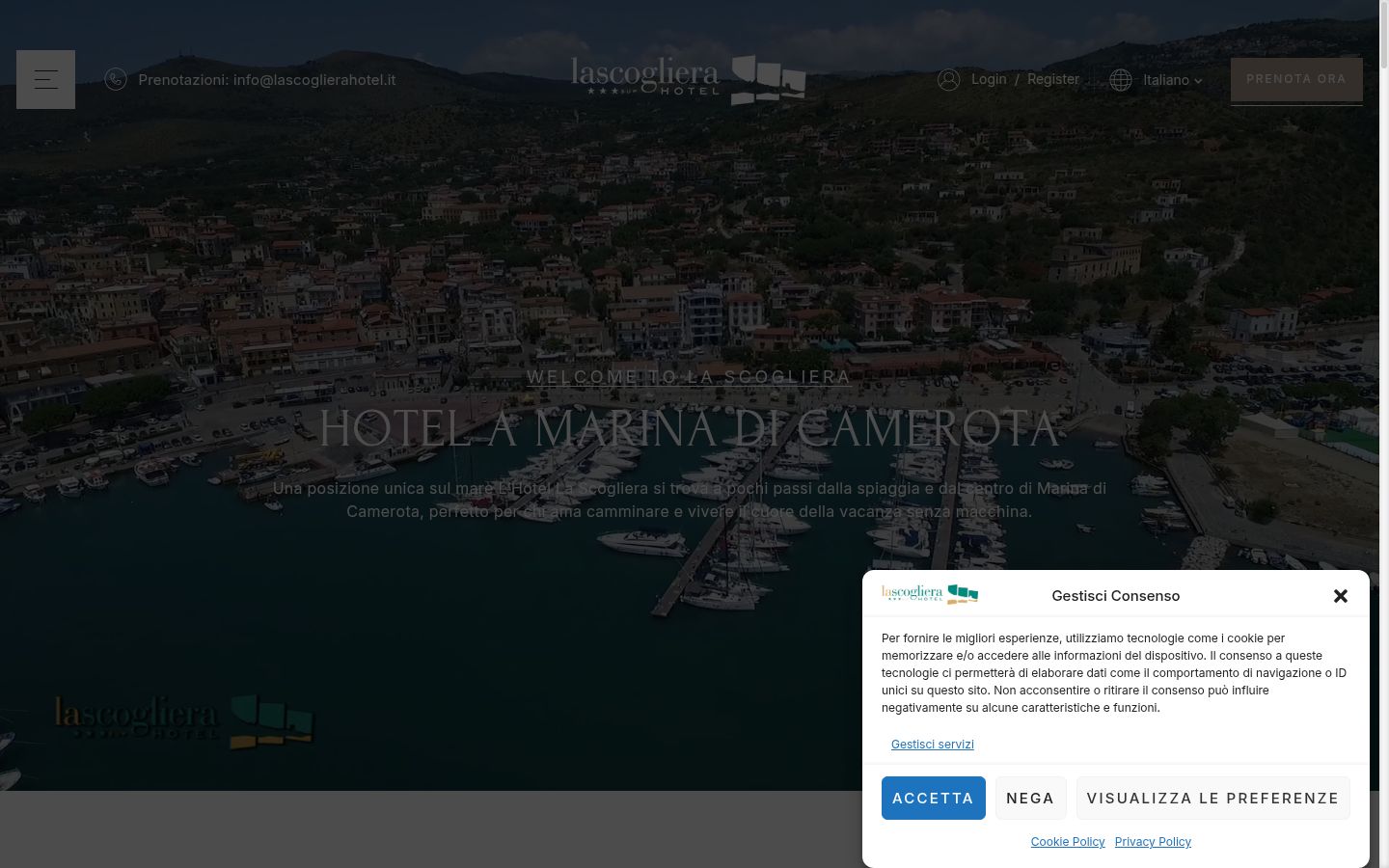Click the cookie text starting 'Per fornire le migliori esperienze'
The width and height of the screenshot is (1389, 868).
1114,673
